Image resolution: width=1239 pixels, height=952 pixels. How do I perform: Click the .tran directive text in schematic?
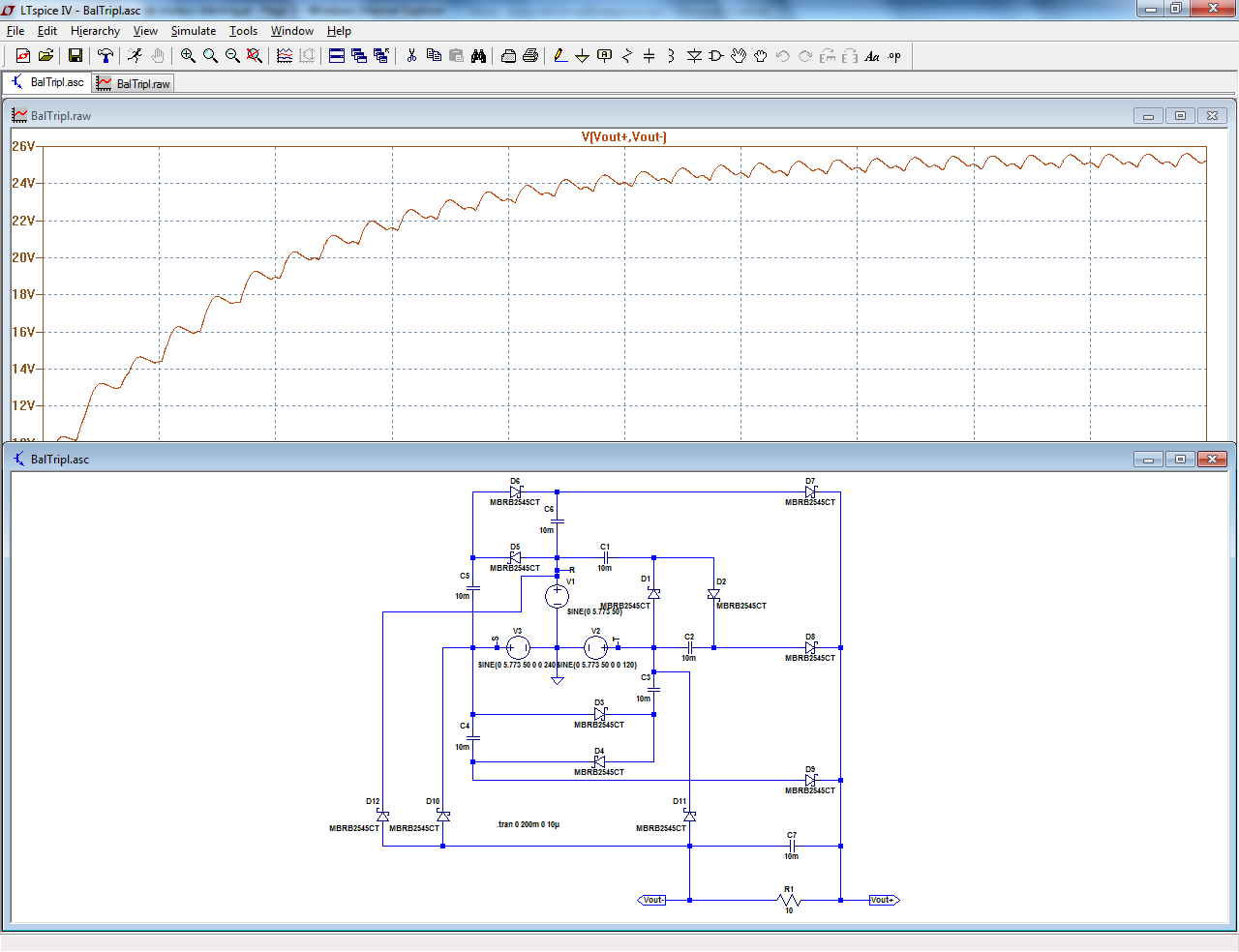(x=529, y=824)
